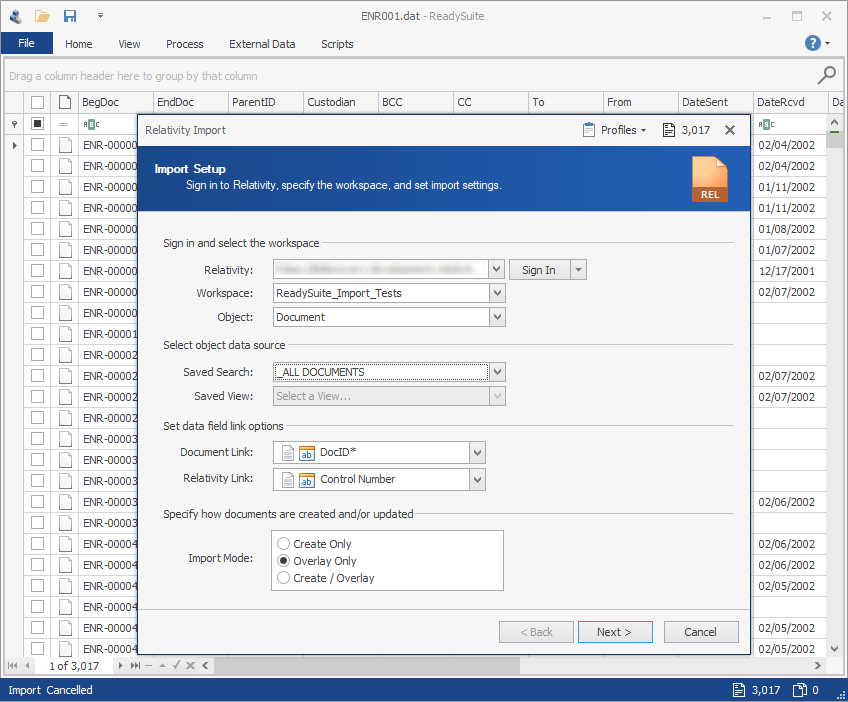The width and height of the screenshot is (848, 702).
Task: Go to last record navigation icon
Action: coord(135,665)
